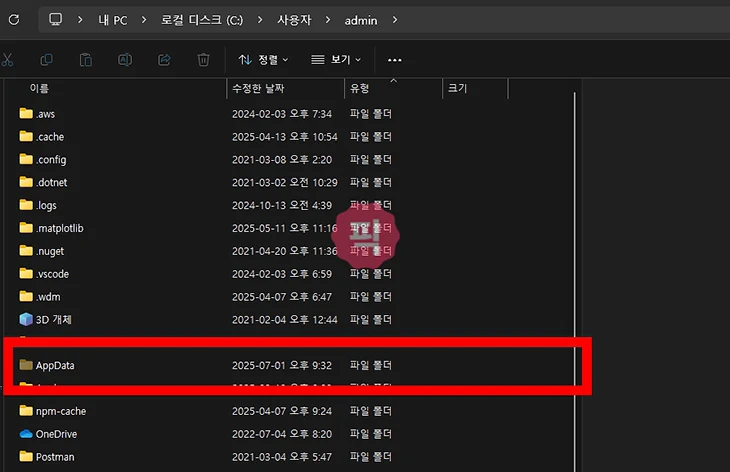The width and height of the screenshot is (730, 472).
Task: Expand the chevron after admin in the address bar
Action: pyautogui.click(x=395, y=19)
